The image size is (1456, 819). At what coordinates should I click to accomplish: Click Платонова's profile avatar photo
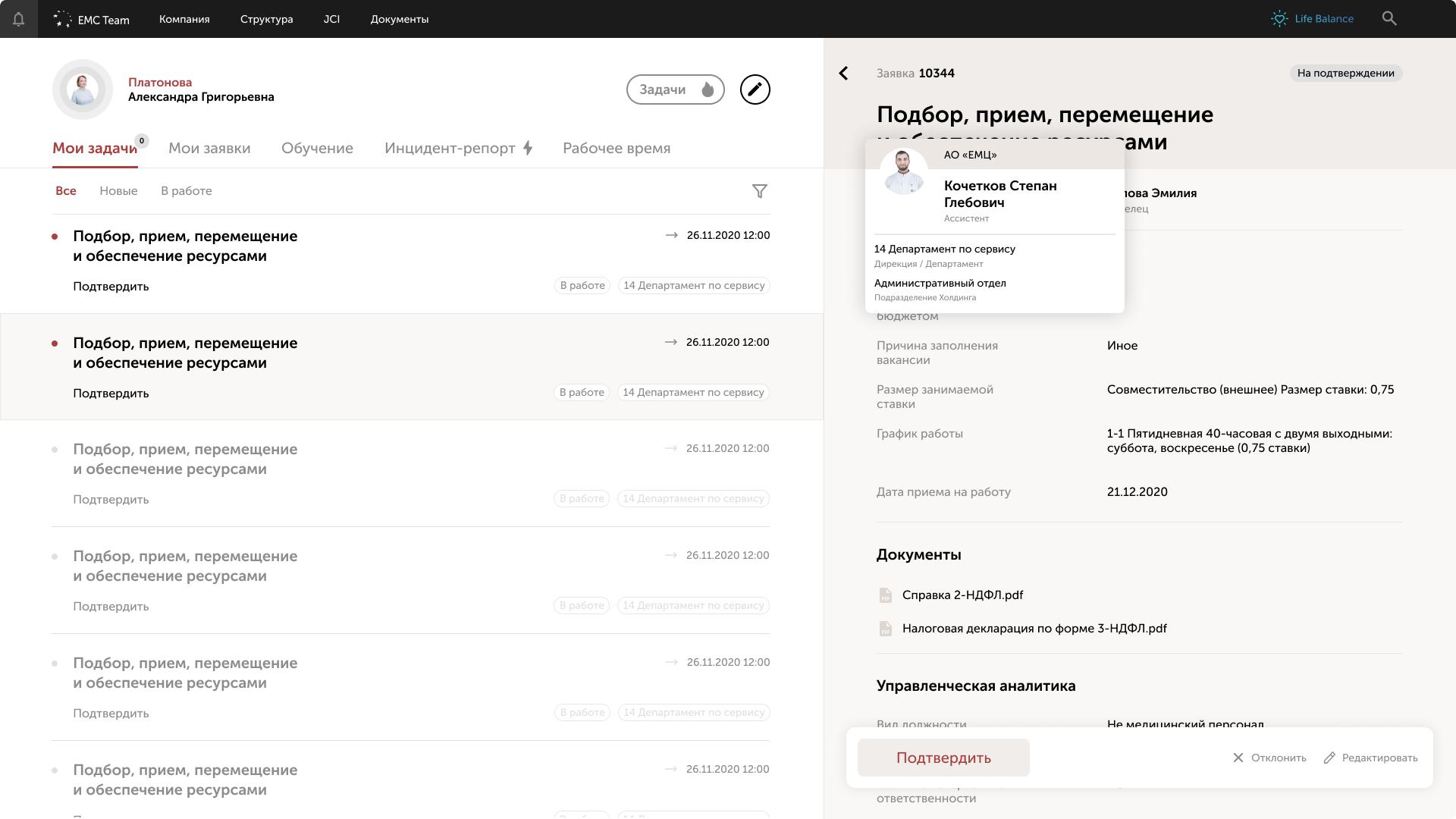[x=83, y=89]
